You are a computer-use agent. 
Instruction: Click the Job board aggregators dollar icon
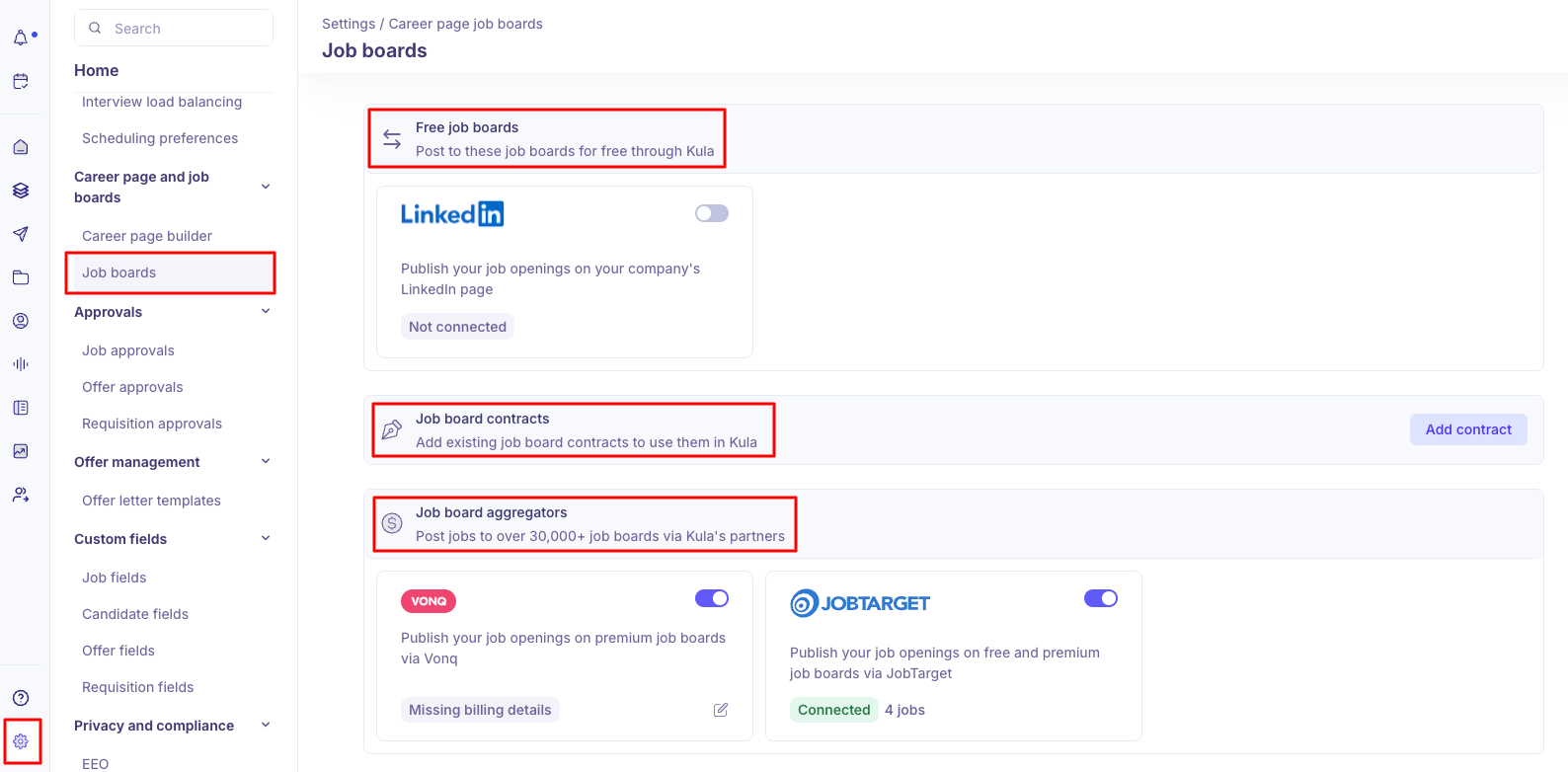pos(392,523)
